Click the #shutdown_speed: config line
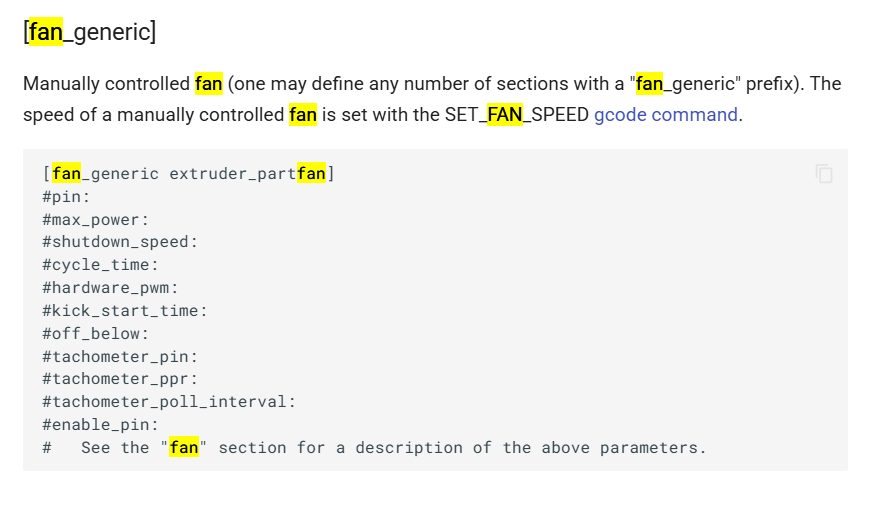The image size is (873, 505). (120, 242)
